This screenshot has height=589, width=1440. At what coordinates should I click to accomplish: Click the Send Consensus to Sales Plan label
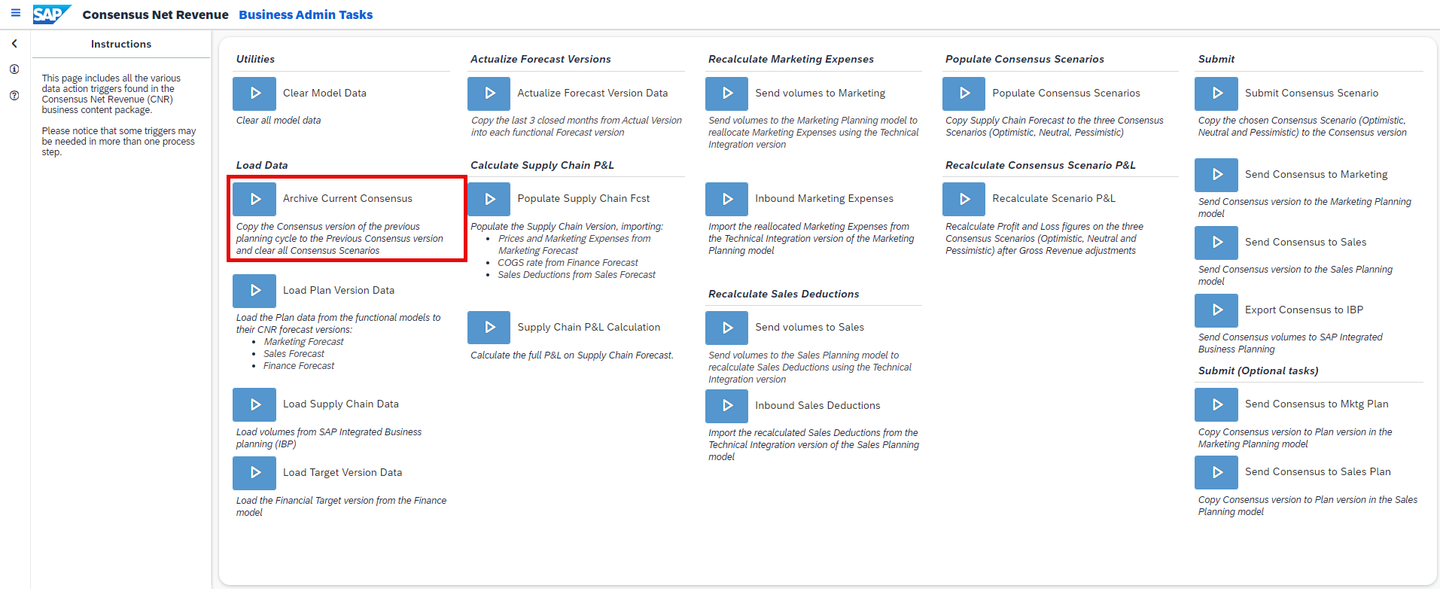tap(1318, 472)
